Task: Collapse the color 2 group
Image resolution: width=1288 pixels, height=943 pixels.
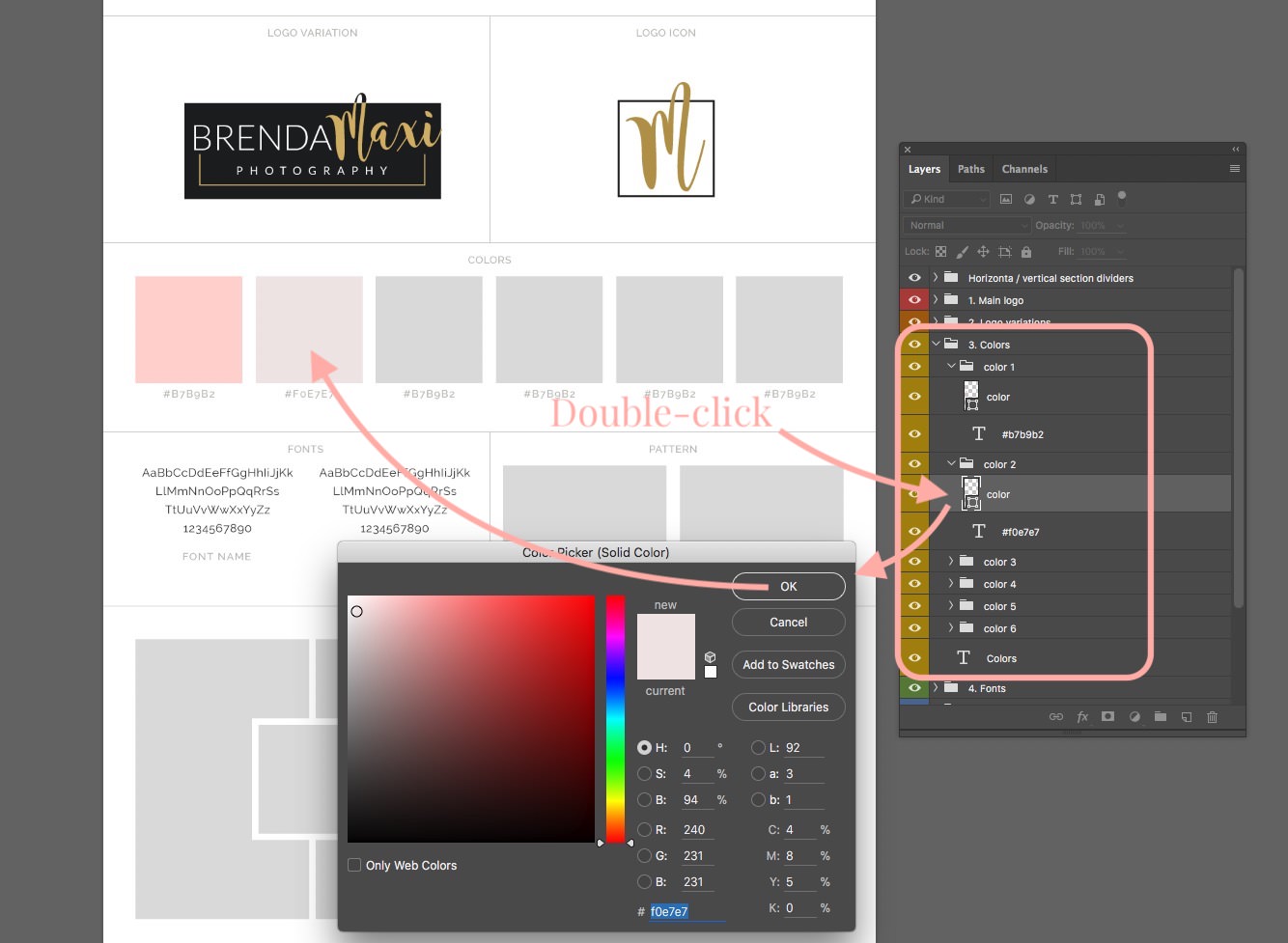Action: (951, 463)
